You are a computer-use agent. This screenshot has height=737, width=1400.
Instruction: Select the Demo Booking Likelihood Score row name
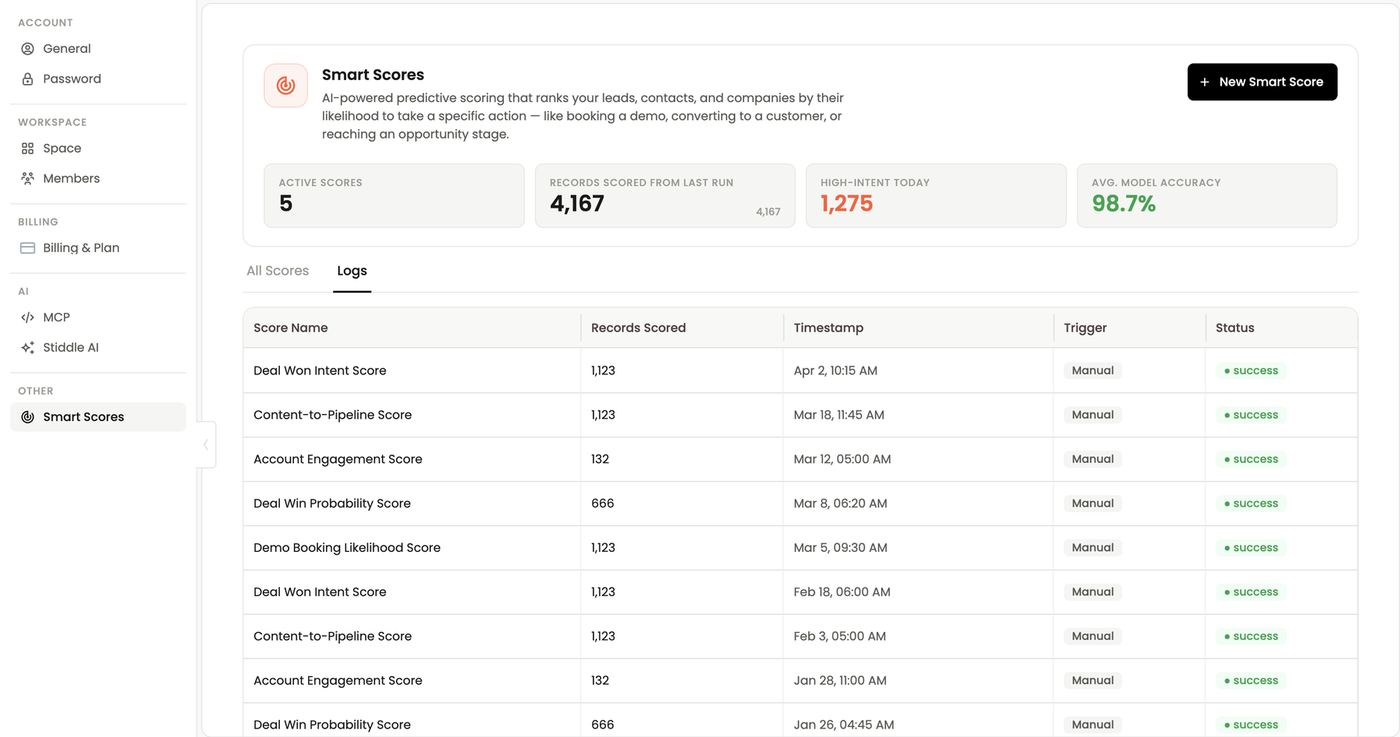tap(347, 548)
